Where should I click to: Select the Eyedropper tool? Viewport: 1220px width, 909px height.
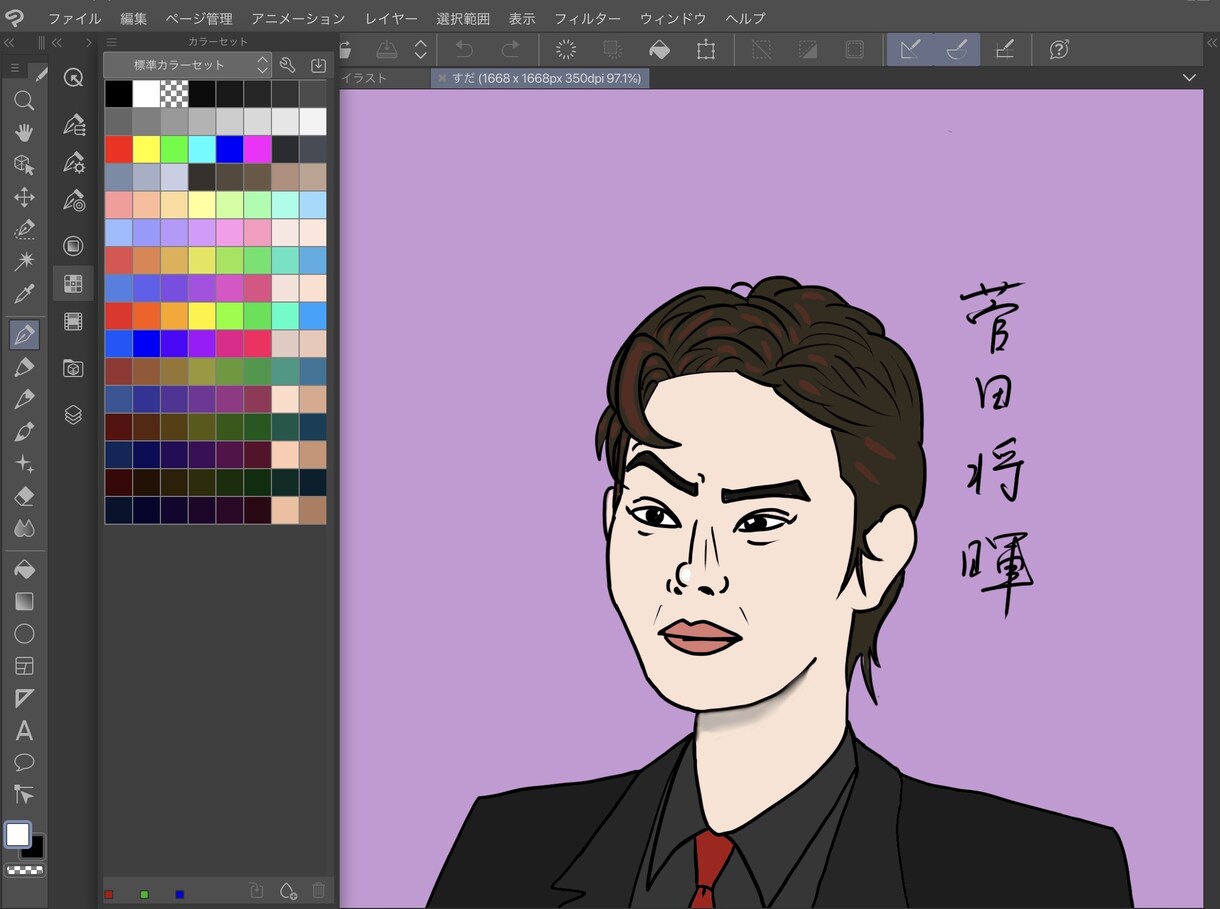coord(24,294)
